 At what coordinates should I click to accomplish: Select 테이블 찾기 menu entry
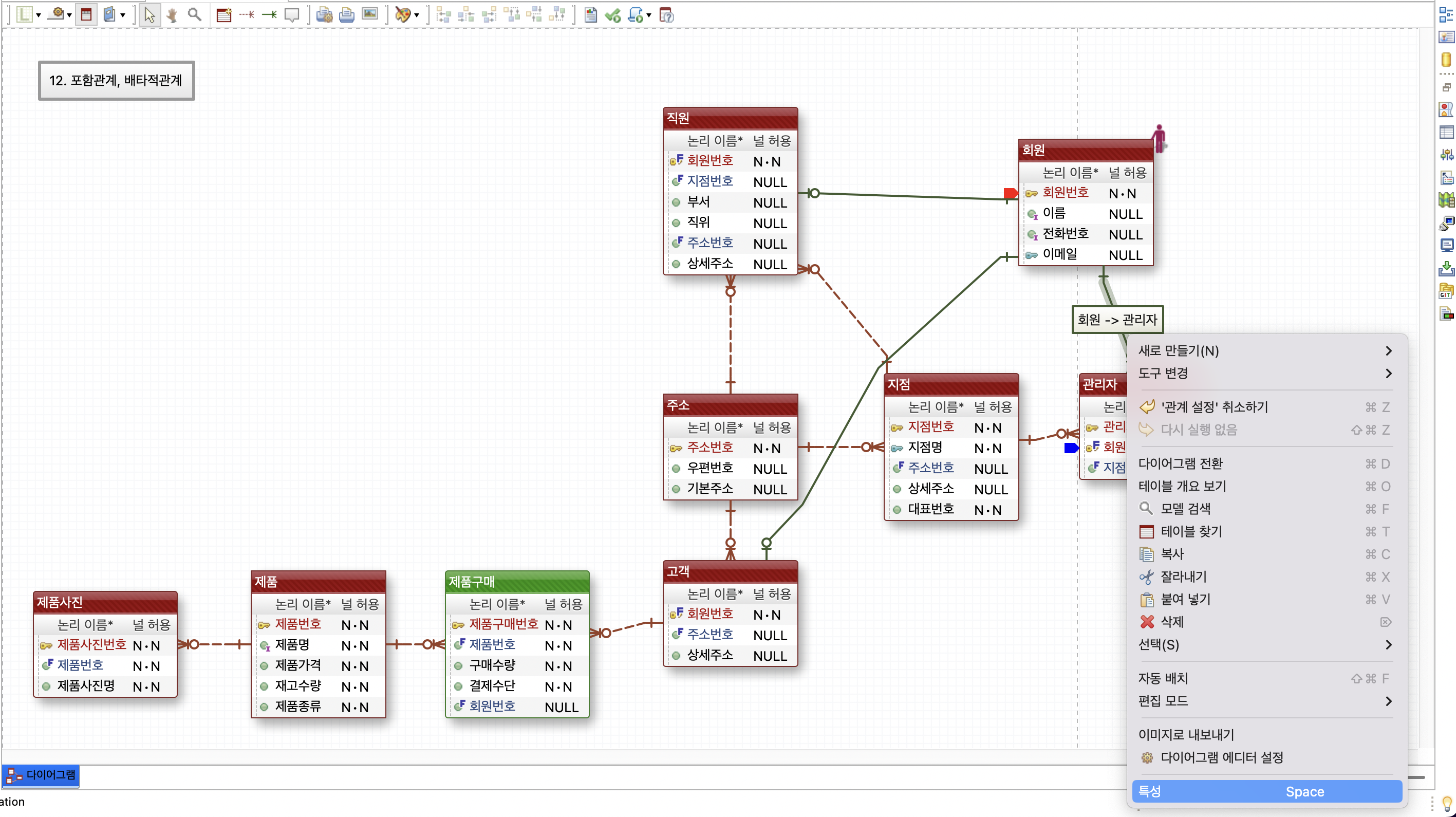coord(1266,531)
